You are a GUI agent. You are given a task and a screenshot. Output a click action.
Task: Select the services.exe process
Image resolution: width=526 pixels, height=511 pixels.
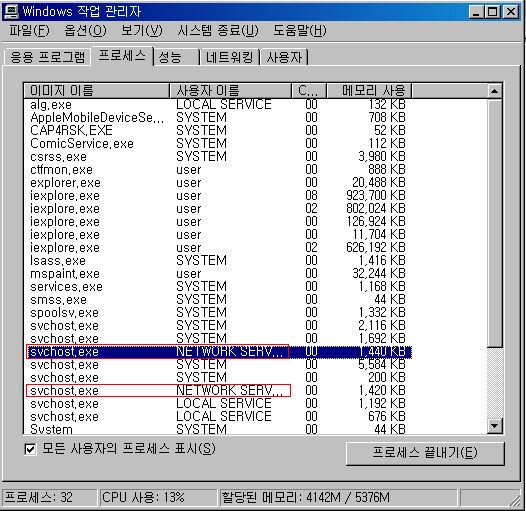click(x=218, y=287)
